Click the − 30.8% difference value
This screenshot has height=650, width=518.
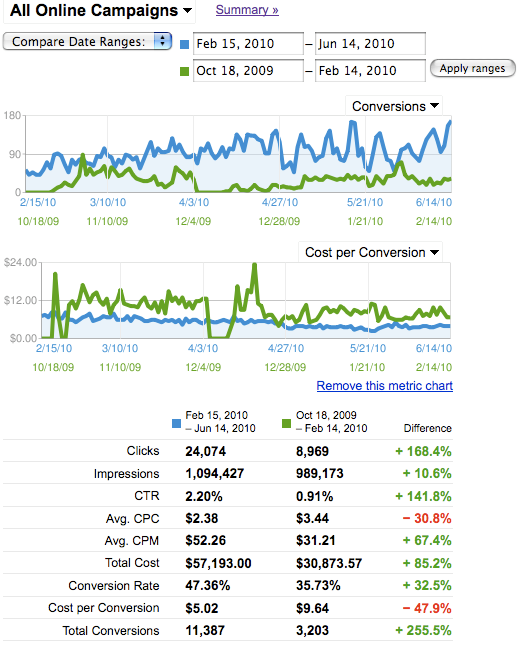pyautogui.click(x=427, y=518)
